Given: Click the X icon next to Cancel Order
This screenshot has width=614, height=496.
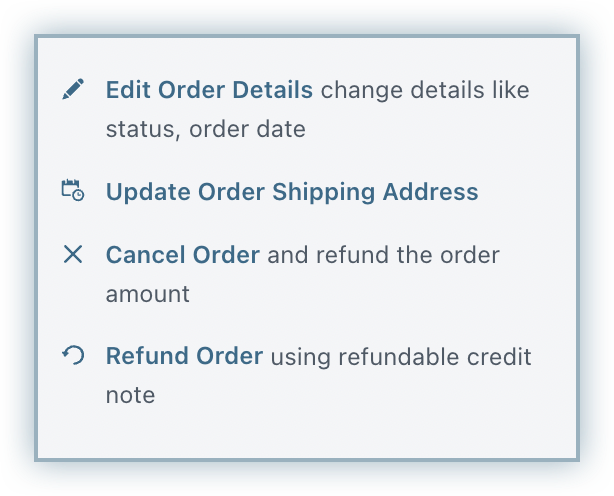Looking at the screenshot, I should click(x=72, y=255).
